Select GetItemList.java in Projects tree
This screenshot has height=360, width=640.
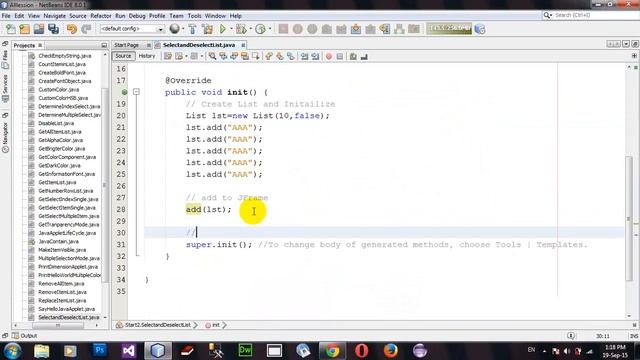57,182
